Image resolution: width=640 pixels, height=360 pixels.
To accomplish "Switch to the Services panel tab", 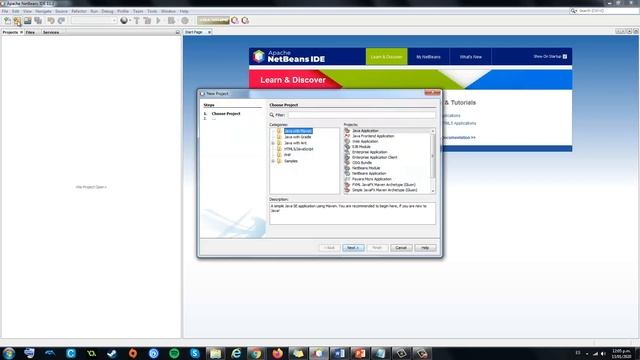I will coord(51,32).
